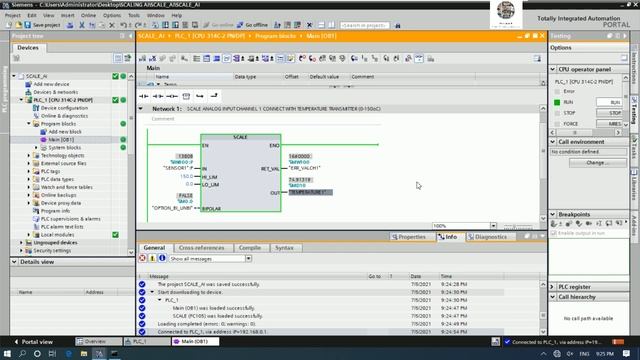Insert a normally closed contact instruction

[158, 96]
